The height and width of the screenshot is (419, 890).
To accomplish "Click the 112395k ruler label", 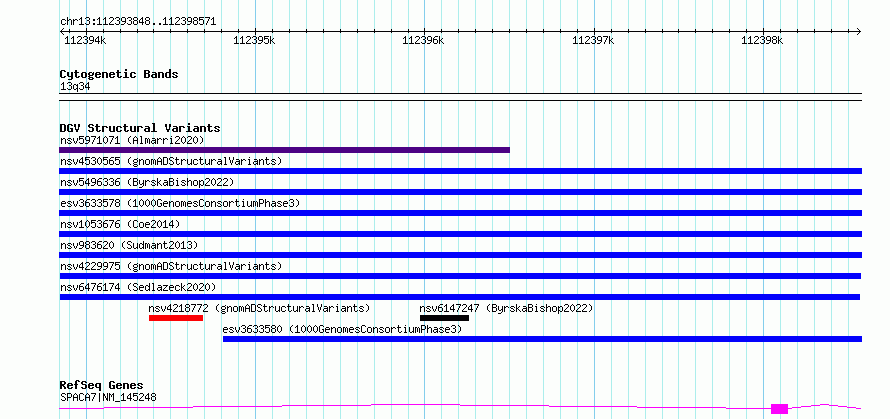I will pyautogui.click(x=254, y=40).
